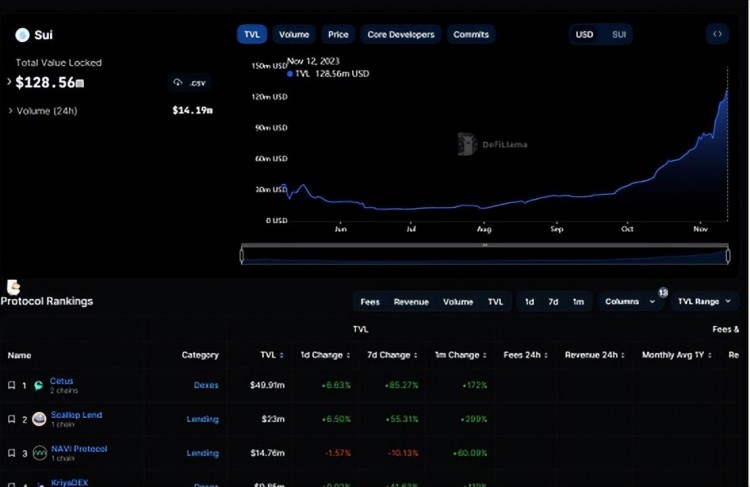The image size is (750, 487).
Task: Open the Dexes category for Cetus
Action: click(206, 385)
